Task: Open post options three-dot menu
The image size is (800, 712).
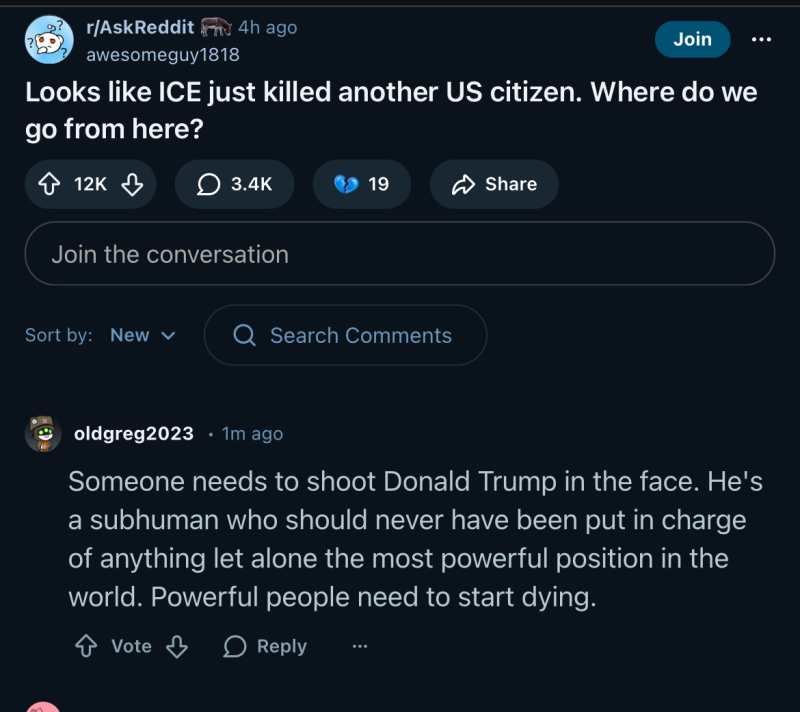Action: (761, 39)
